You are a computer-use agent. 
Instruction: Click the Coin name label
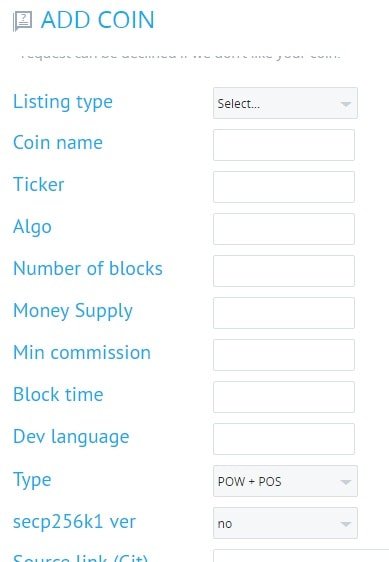58,143
